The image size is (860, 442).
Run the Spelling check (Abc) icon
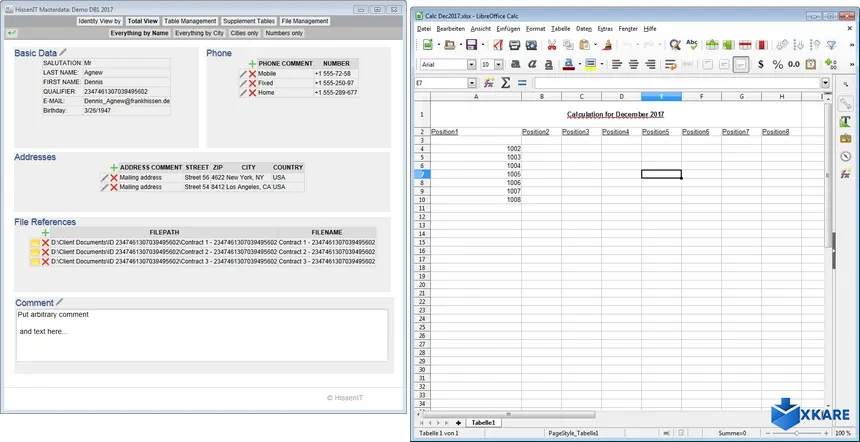tap(692, 45)
